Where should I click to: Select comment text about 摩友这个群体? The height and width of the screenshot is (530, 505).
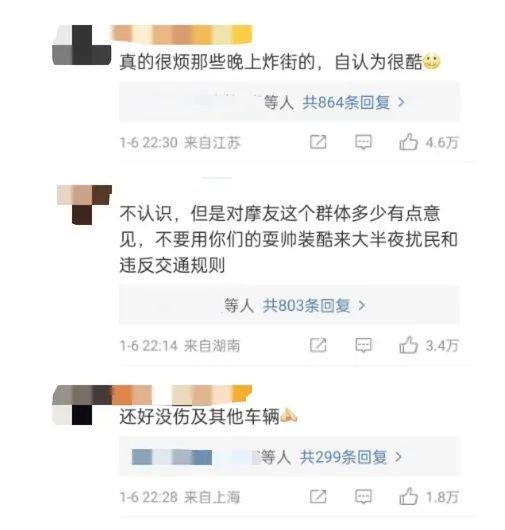288,239
